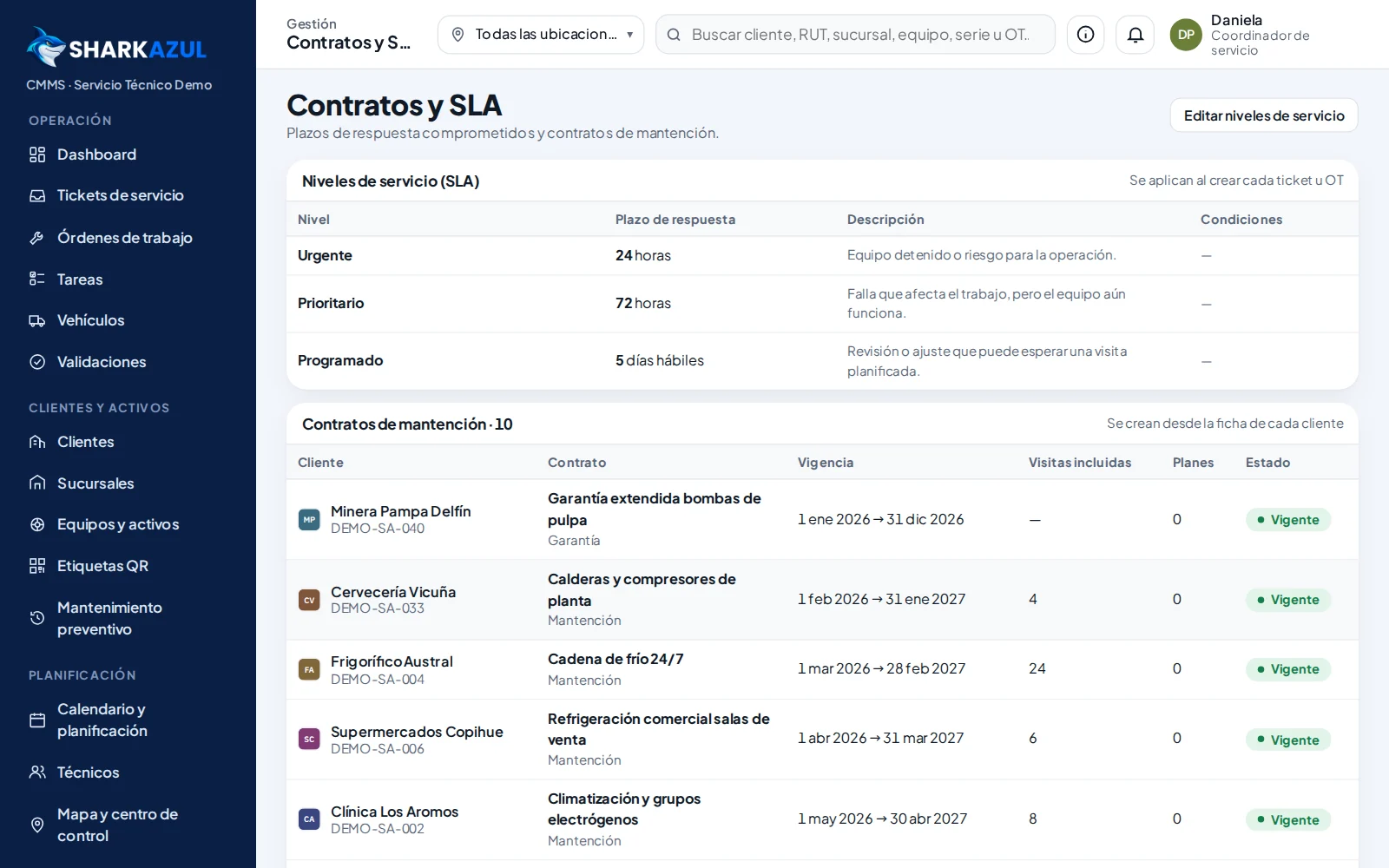Open the information circle icon
1389x868 pixels.
click(x=1085, y=35)
